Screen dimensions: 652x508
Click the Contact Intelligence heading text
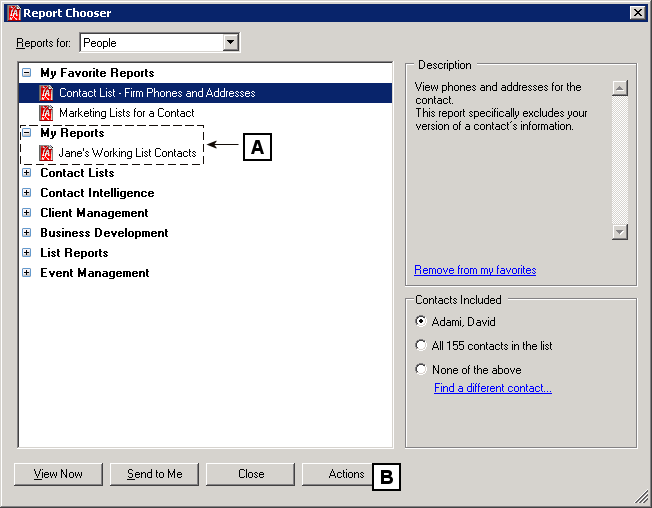(x=97, y=193)
